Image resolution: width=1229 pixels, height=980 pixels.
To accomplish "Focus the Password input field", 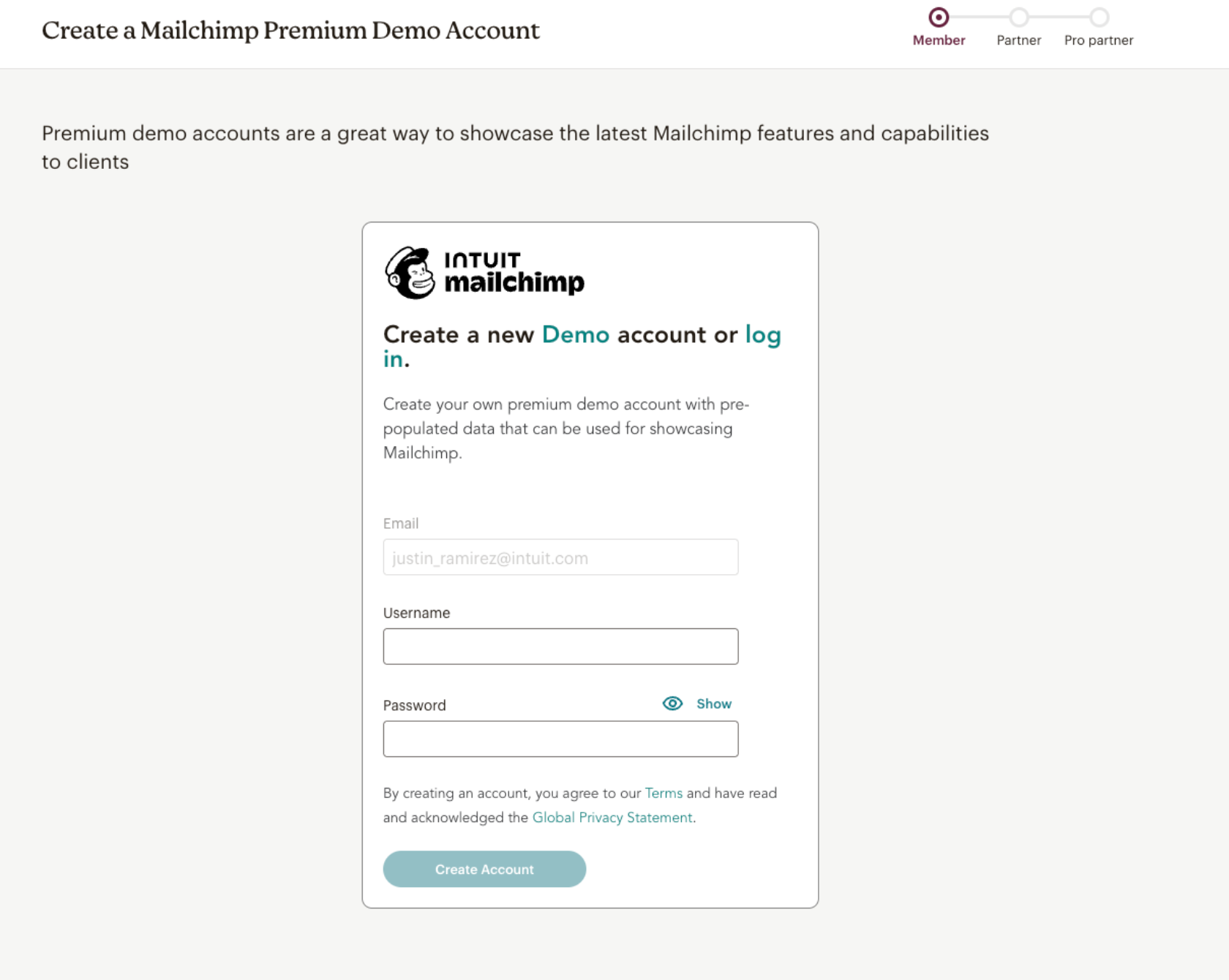I will point(560,739).
